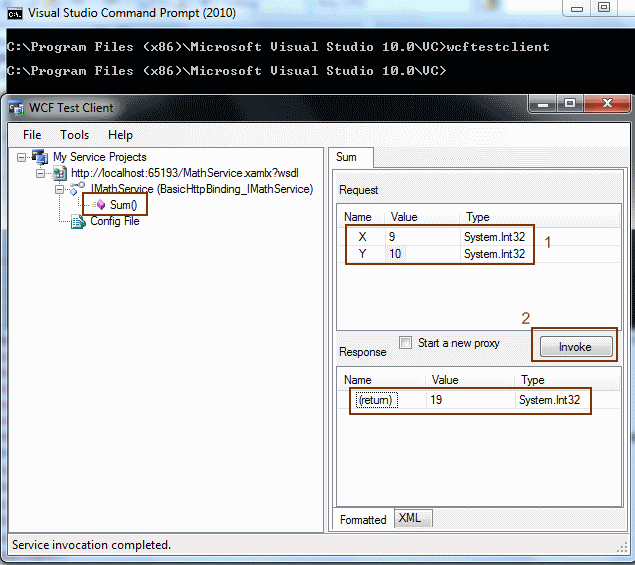Click the My Service Projects computer icon
635x565 pixels.
[40, 157]
